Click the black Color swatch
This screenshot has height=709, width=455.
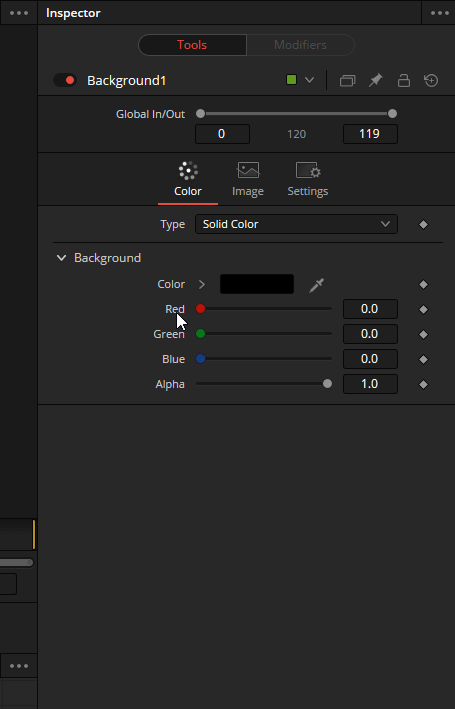[x=257, y=284]
